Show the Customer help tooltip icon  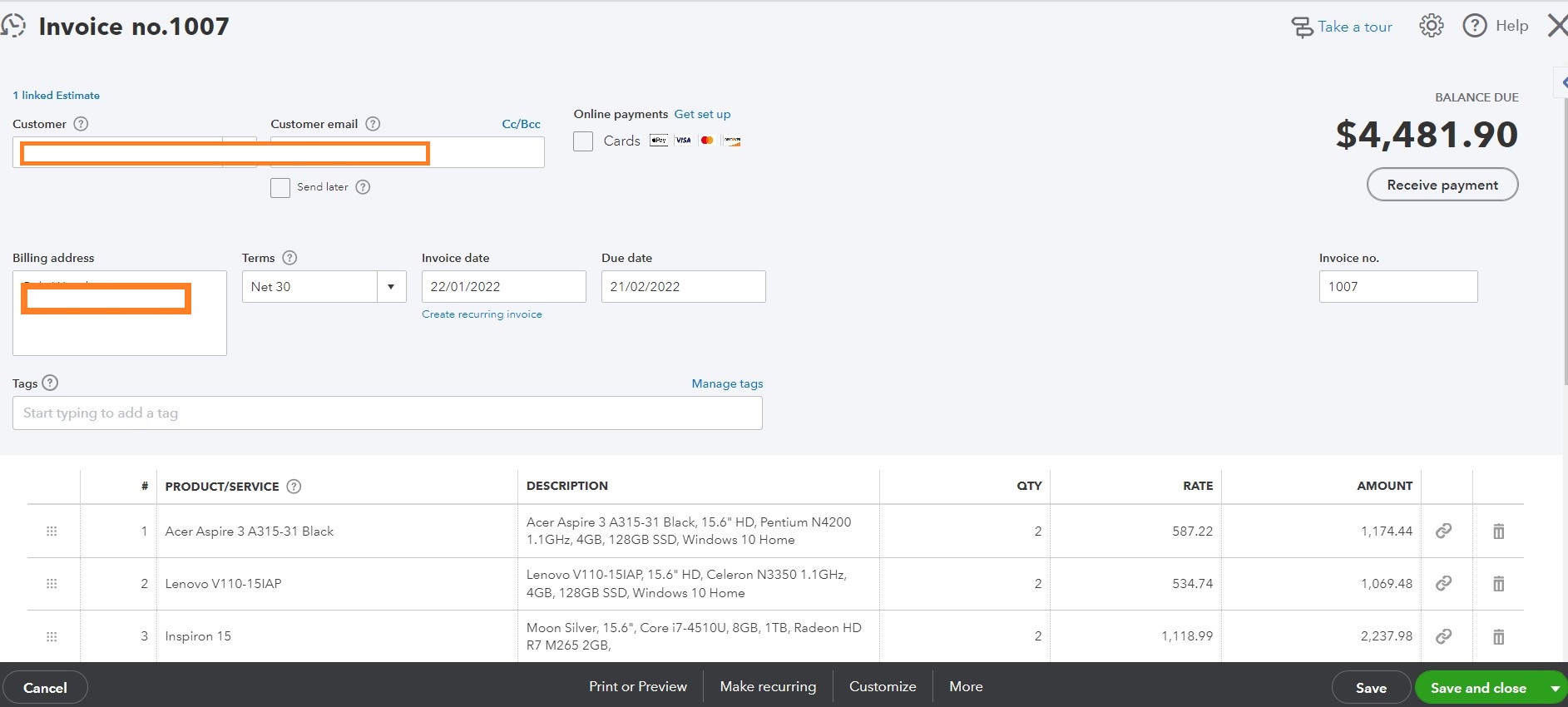[x=81, y=124]
